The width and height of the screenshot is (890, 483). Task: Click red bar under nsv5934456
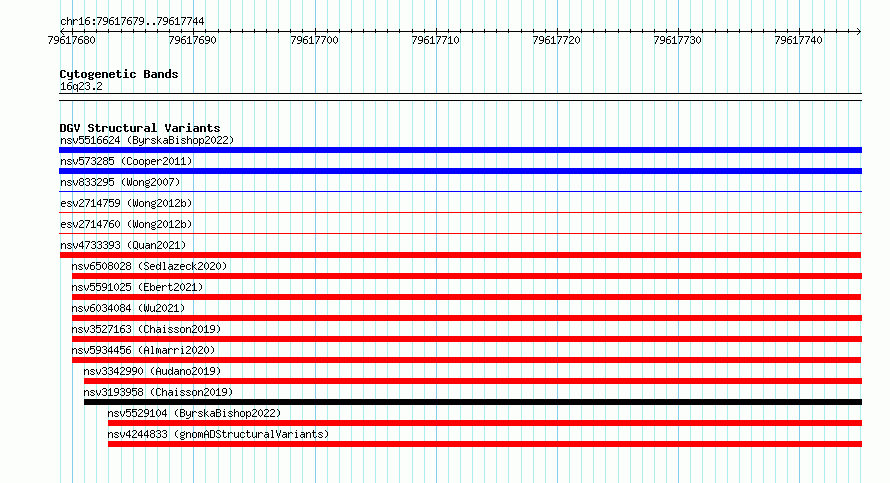467,360
